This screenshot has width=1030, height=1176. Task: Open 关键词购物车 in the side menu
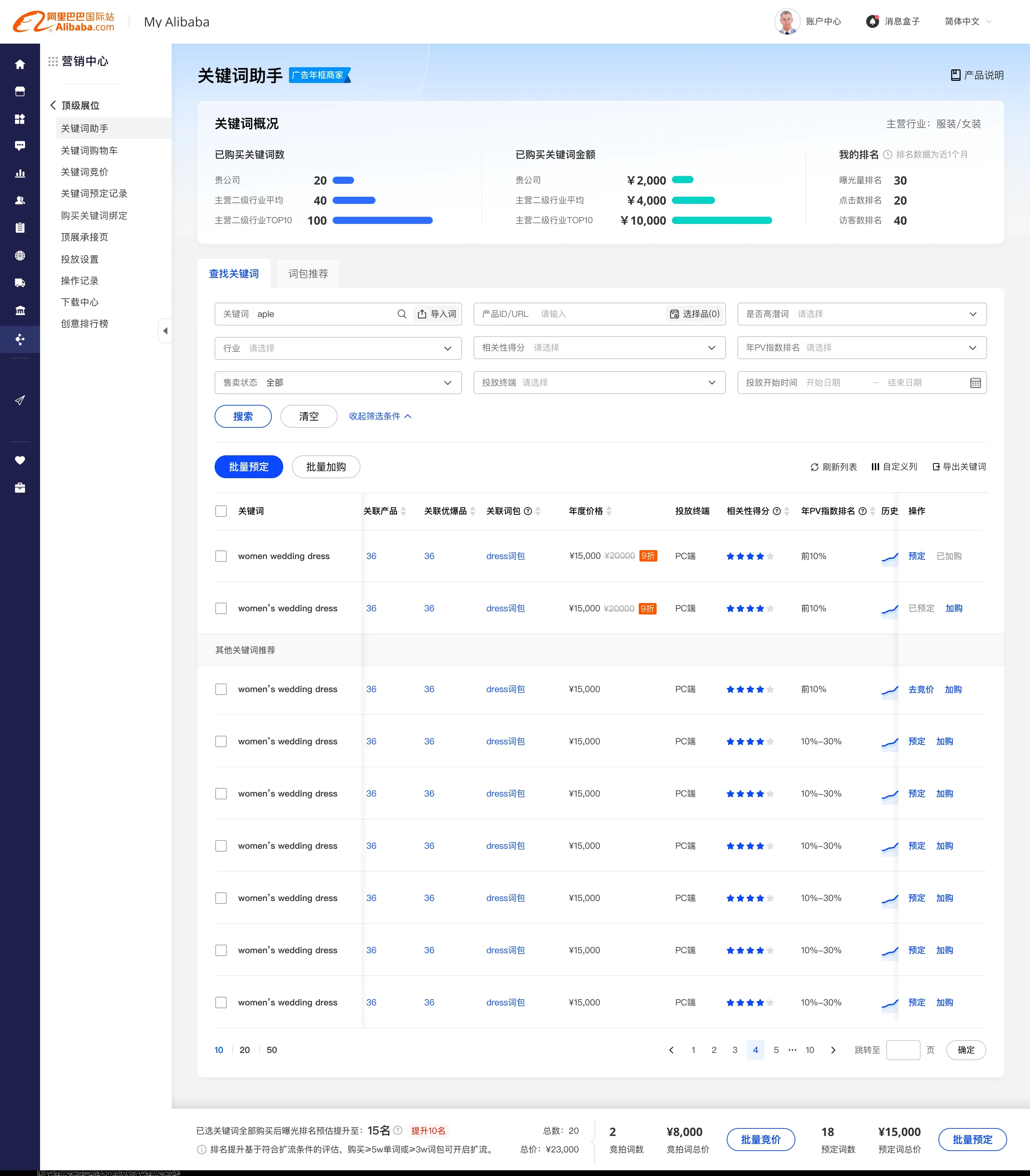click(x=89, y=151)
